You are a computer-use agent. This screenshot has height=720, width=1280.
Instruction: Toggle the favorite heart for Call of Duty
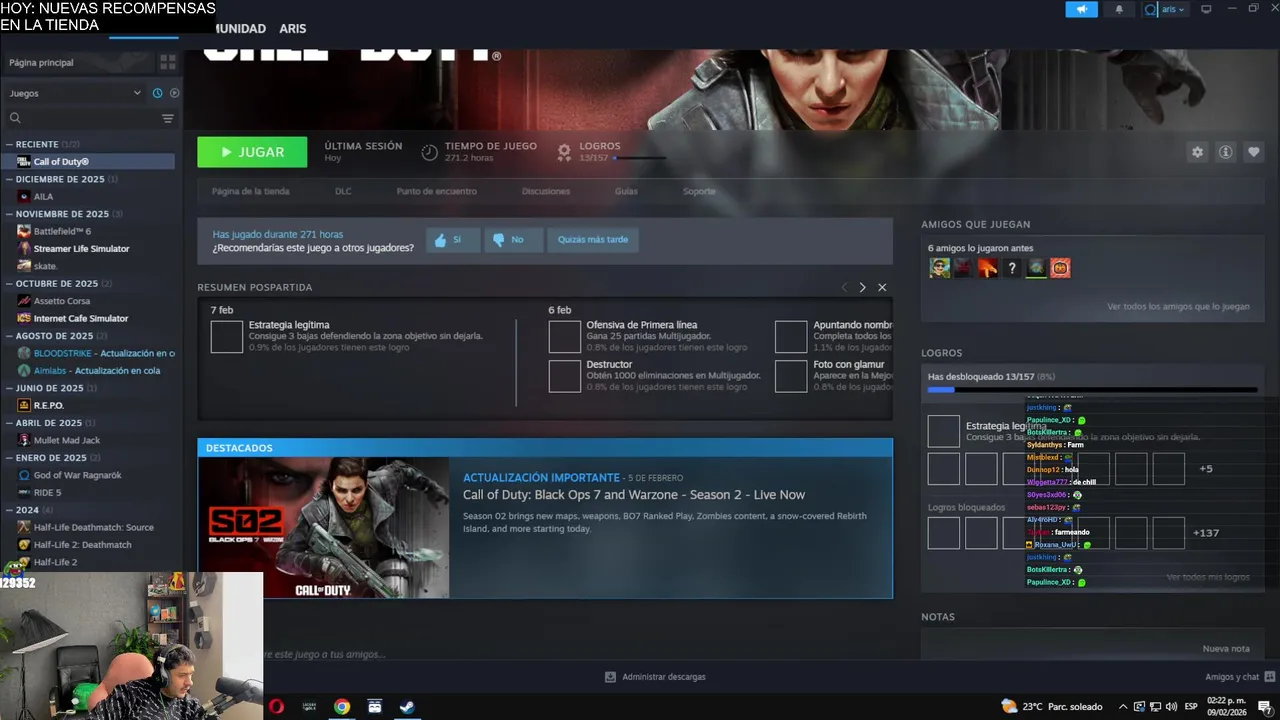pyautogui.click(x=1253, y=152)
